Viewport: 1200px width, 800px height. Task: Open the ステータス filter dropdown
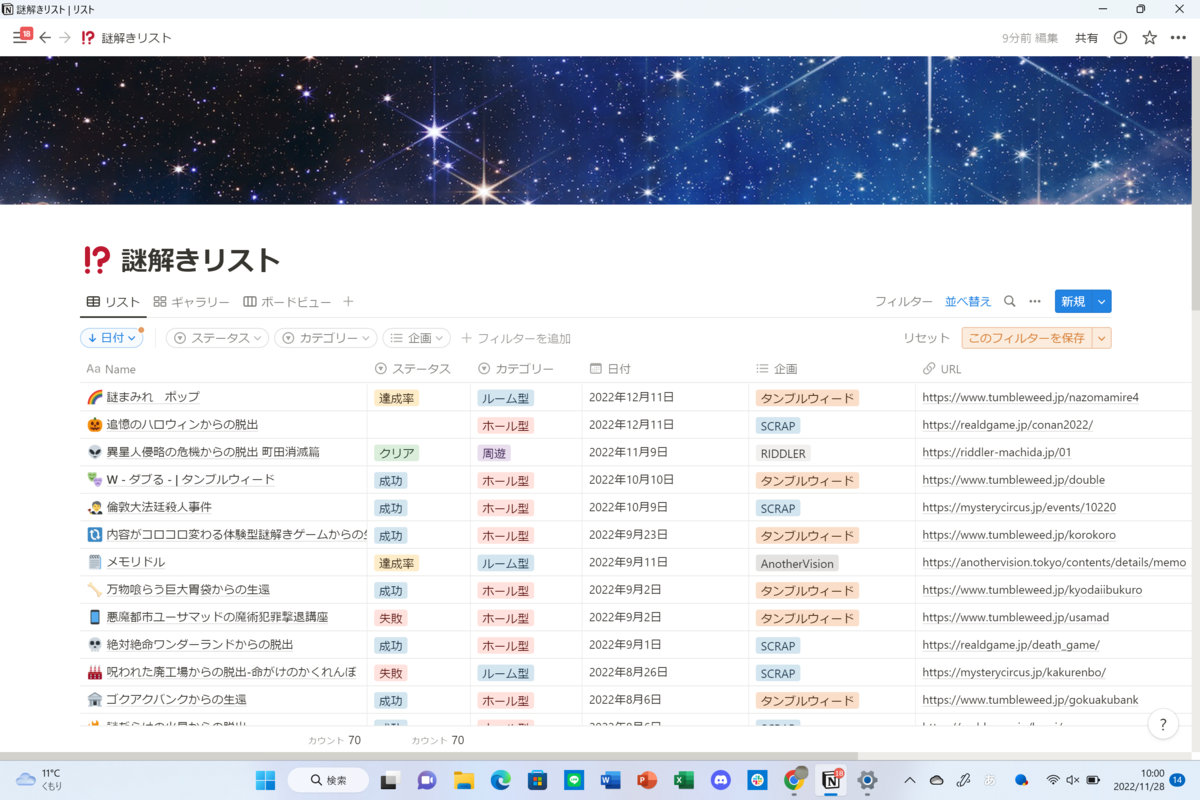tap(216, 337)
